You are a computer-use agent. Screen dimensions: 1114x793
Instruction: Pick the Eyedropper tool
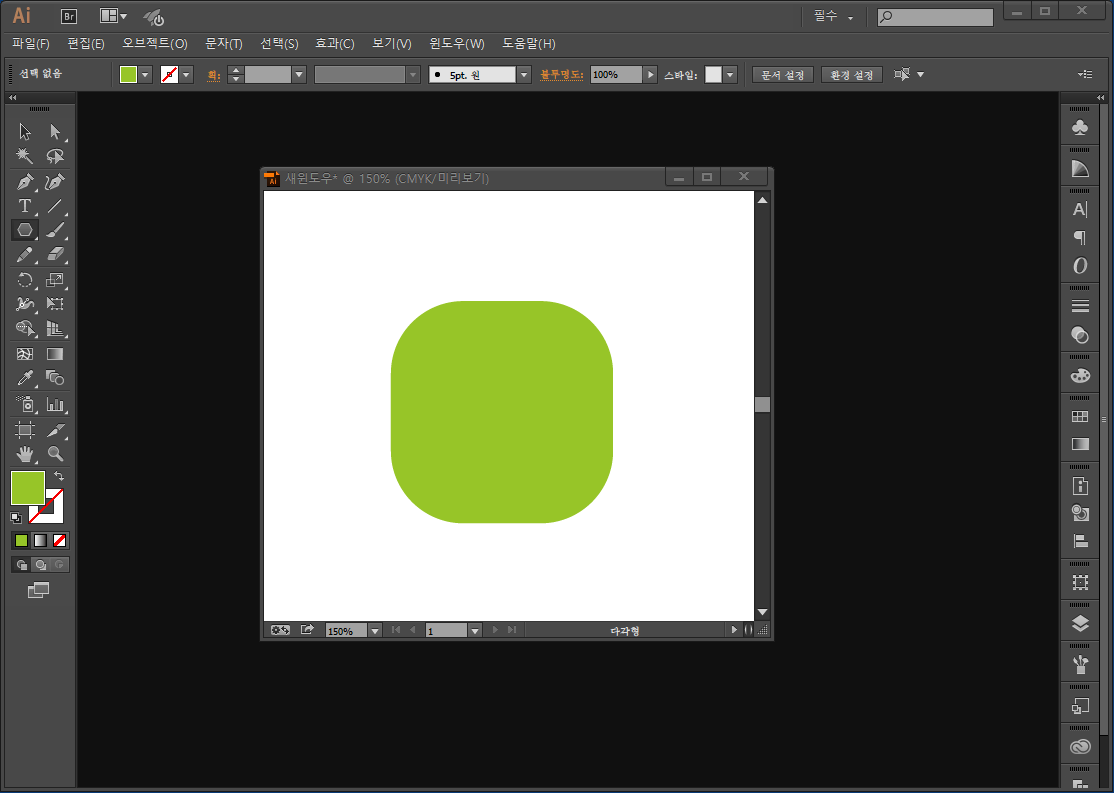[25, 379]
